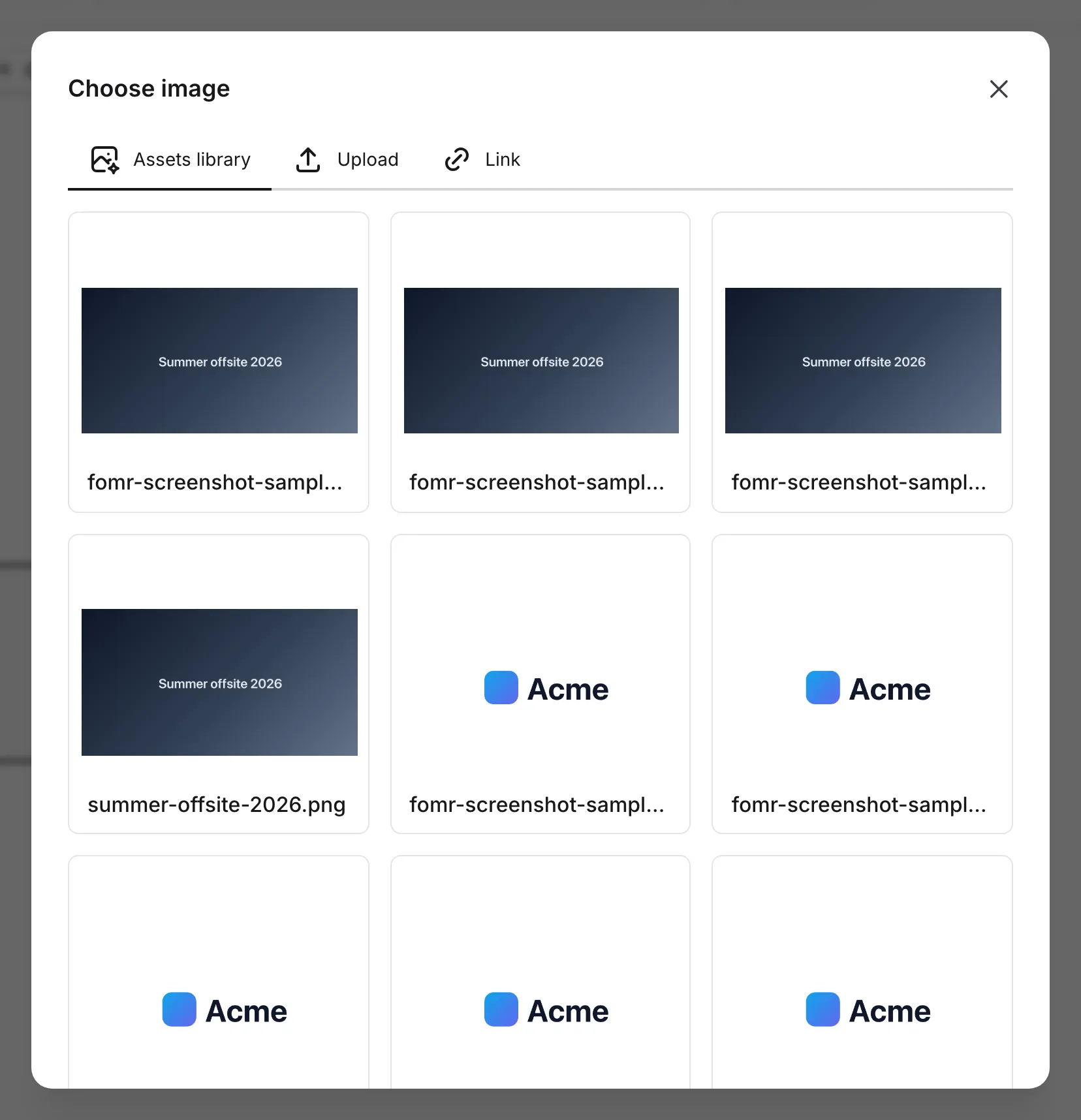This screenshot has height=1120, width=1081.
Task: Switch to the Link tab
Action: coord(482,160)
